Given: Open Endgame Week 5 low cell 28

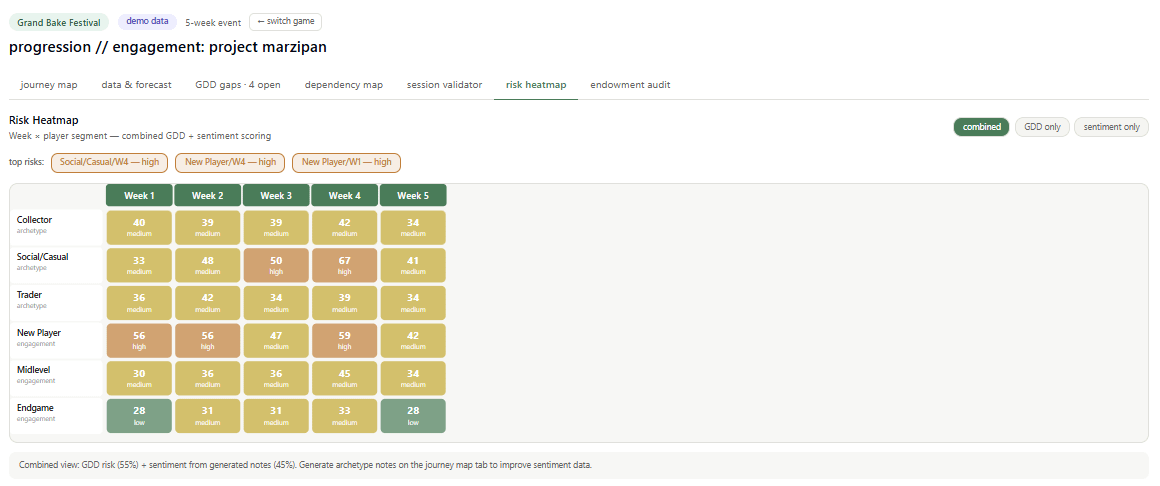Looking at the screenshot, I should point(413,416).
